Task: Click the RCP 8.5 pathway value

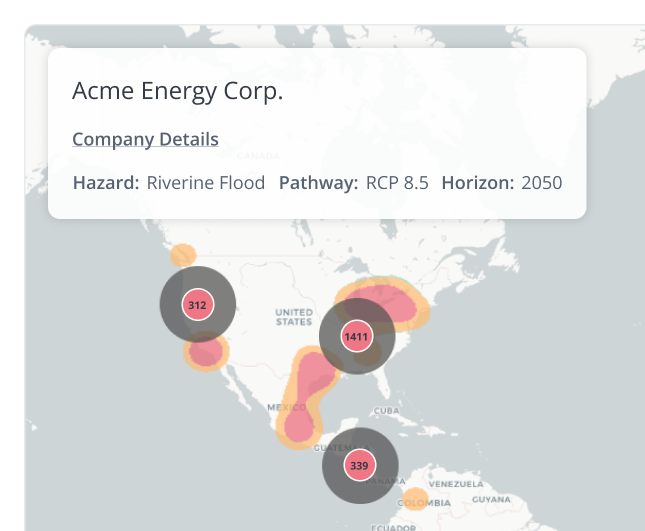Action: tap(397, 183)
